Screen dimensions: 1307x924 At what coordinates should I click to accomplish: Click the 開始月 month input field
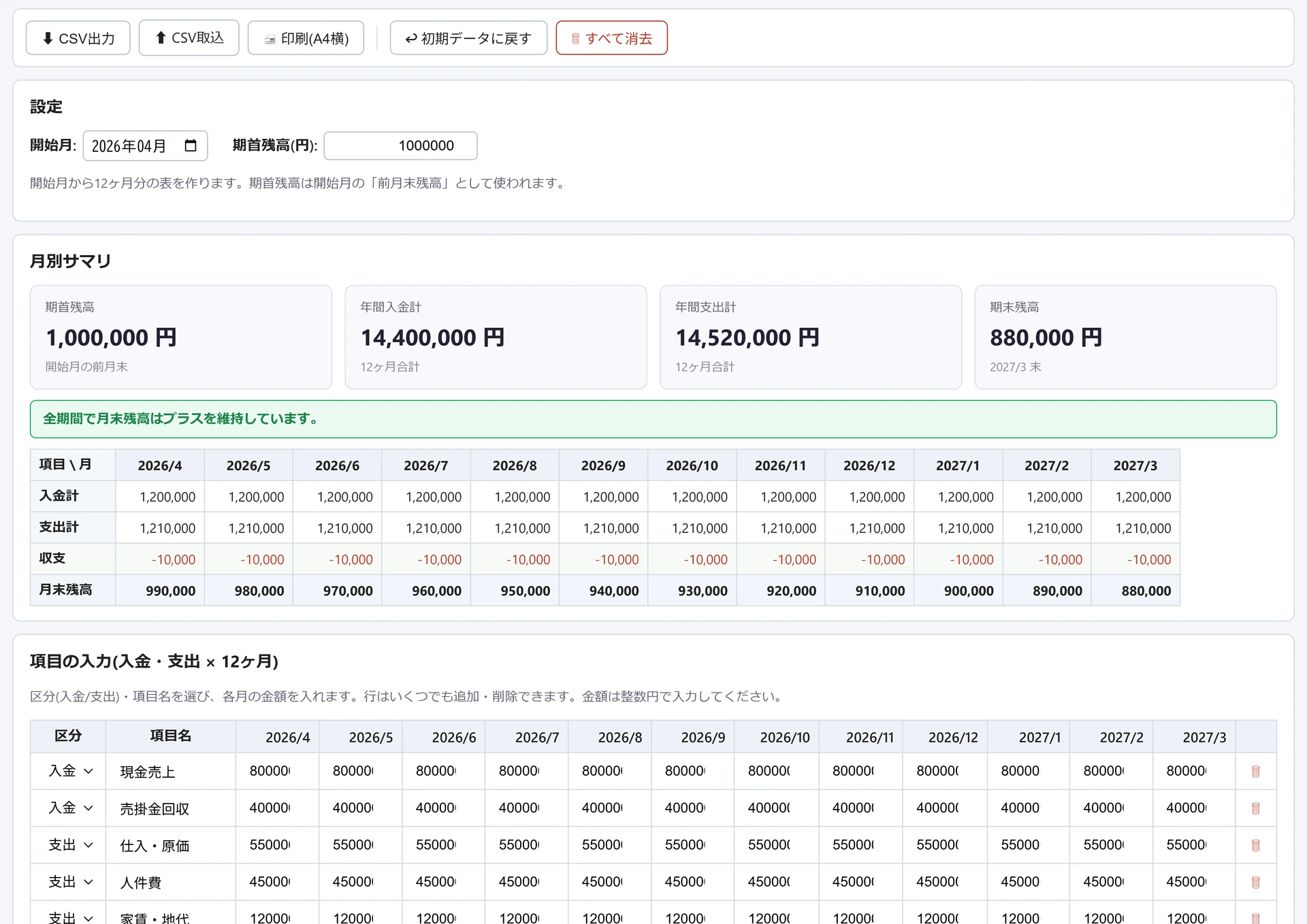point(145,146)
